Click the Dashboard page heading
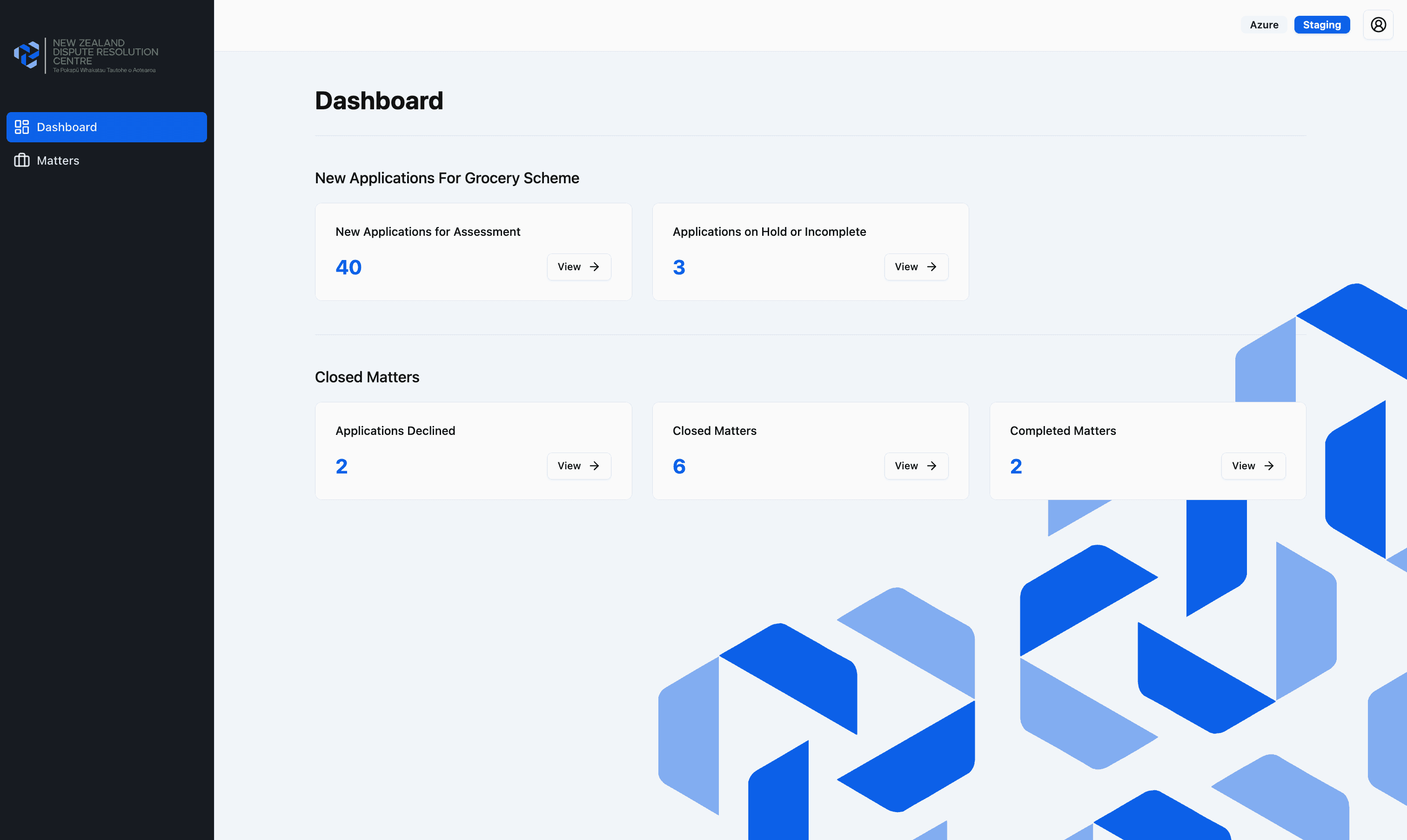This screenshot has height=840, width=1407. click(379, 101)
